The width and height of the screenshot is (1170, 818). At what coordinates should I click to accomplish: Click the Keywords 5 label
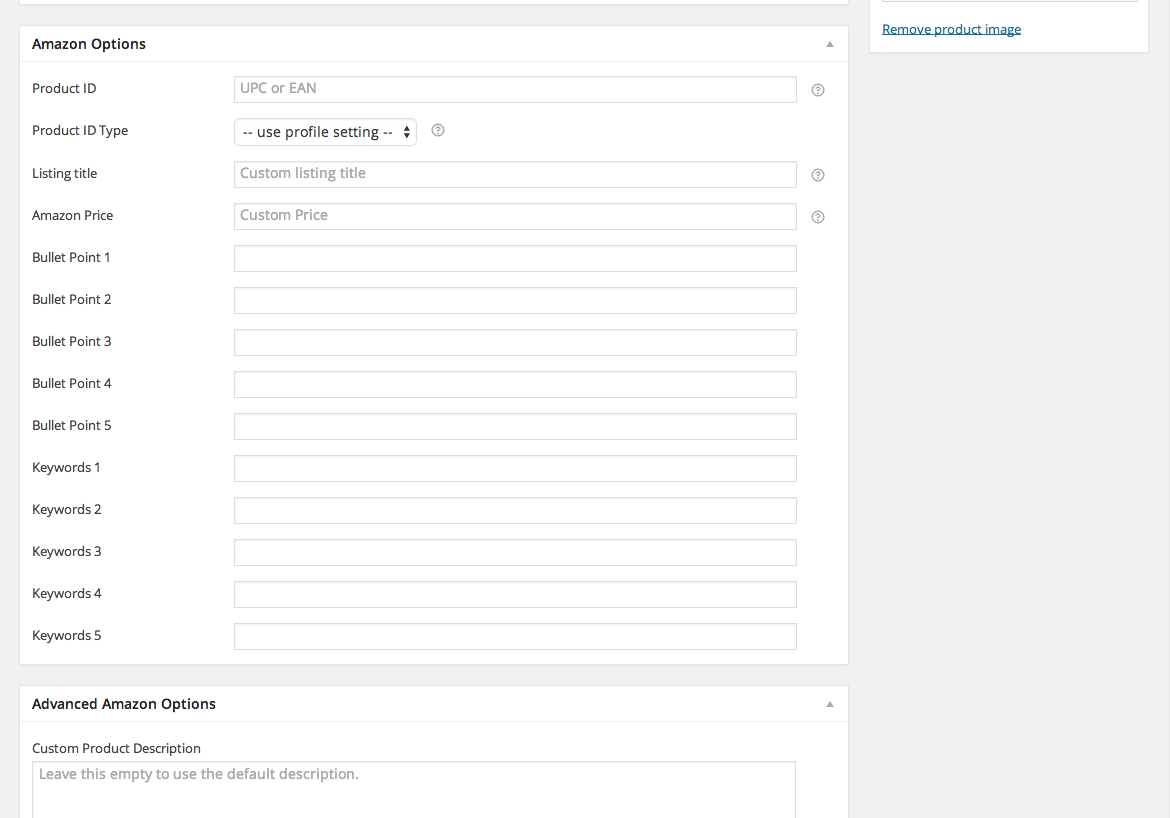[66, 636]
